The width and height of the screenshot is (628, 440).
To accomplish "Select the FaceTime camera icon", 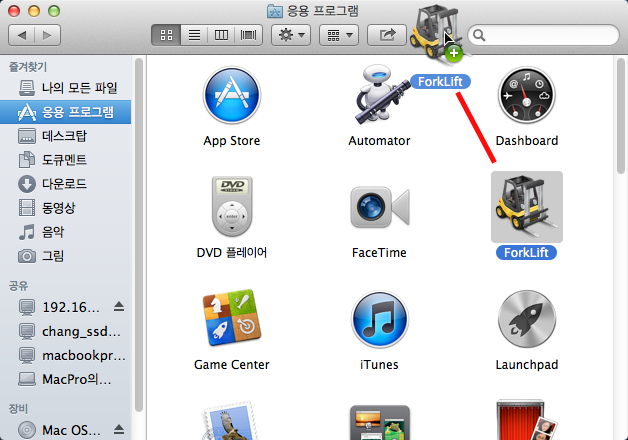I will (x=380, y=207).
